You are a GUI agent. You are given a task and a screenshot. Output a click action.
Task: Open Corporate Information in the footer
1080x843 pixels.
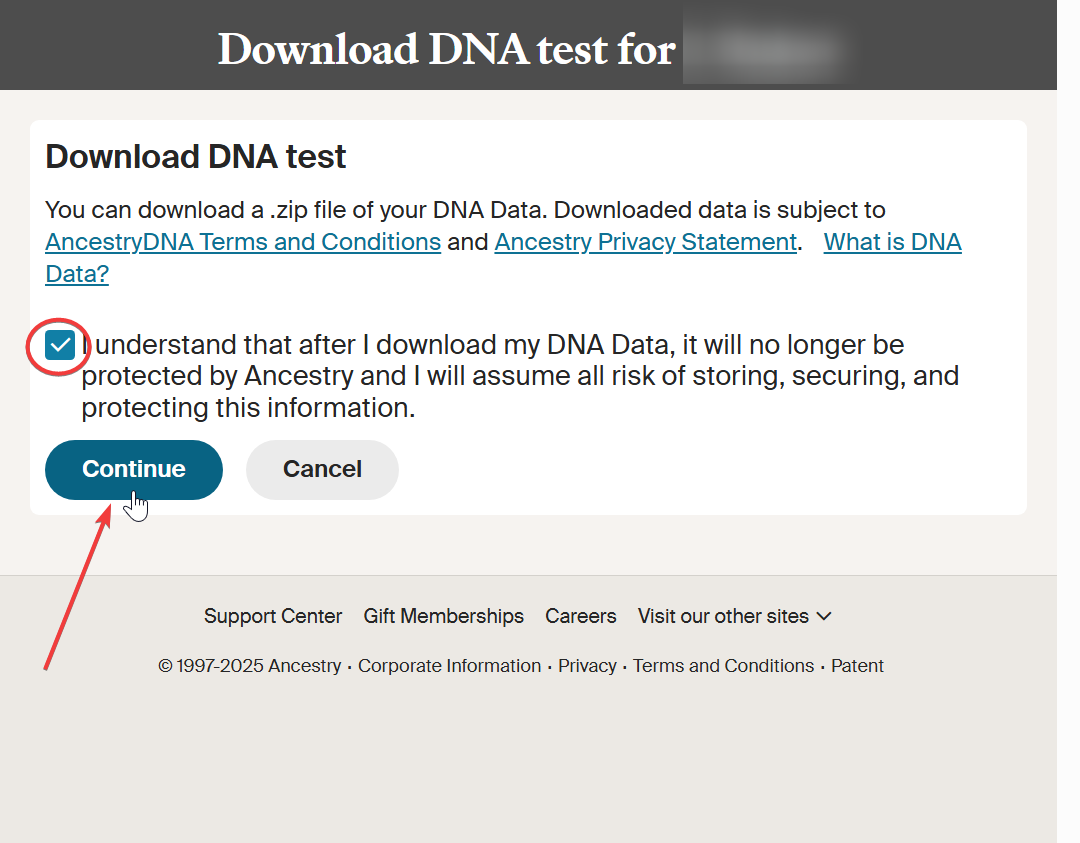(x=449, y=666)
